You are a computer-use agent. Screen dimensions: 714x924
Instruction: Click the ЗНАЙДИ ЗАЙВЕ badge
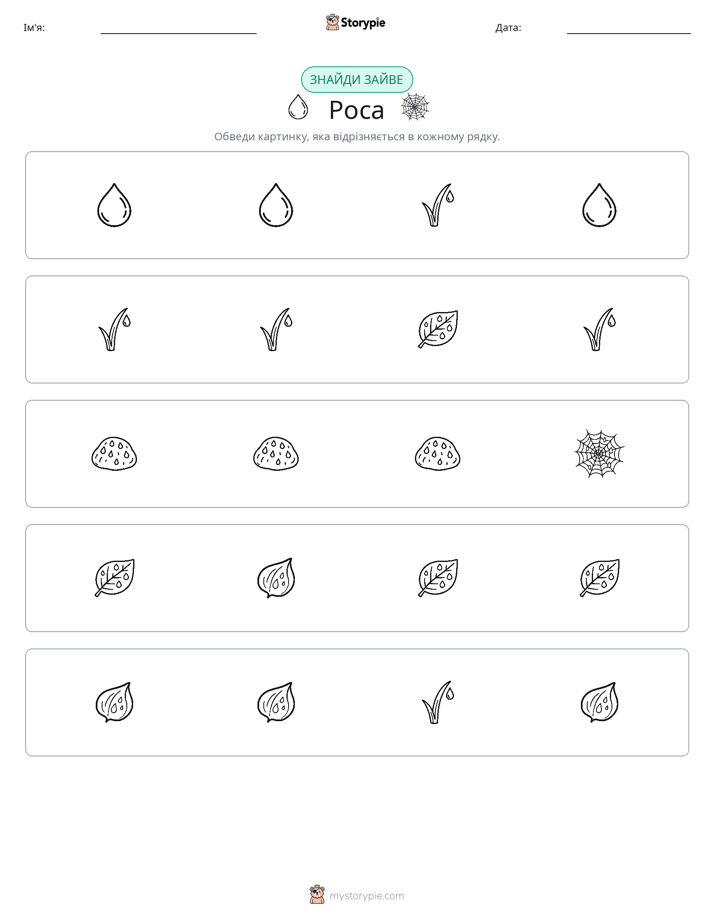(357, 80)
